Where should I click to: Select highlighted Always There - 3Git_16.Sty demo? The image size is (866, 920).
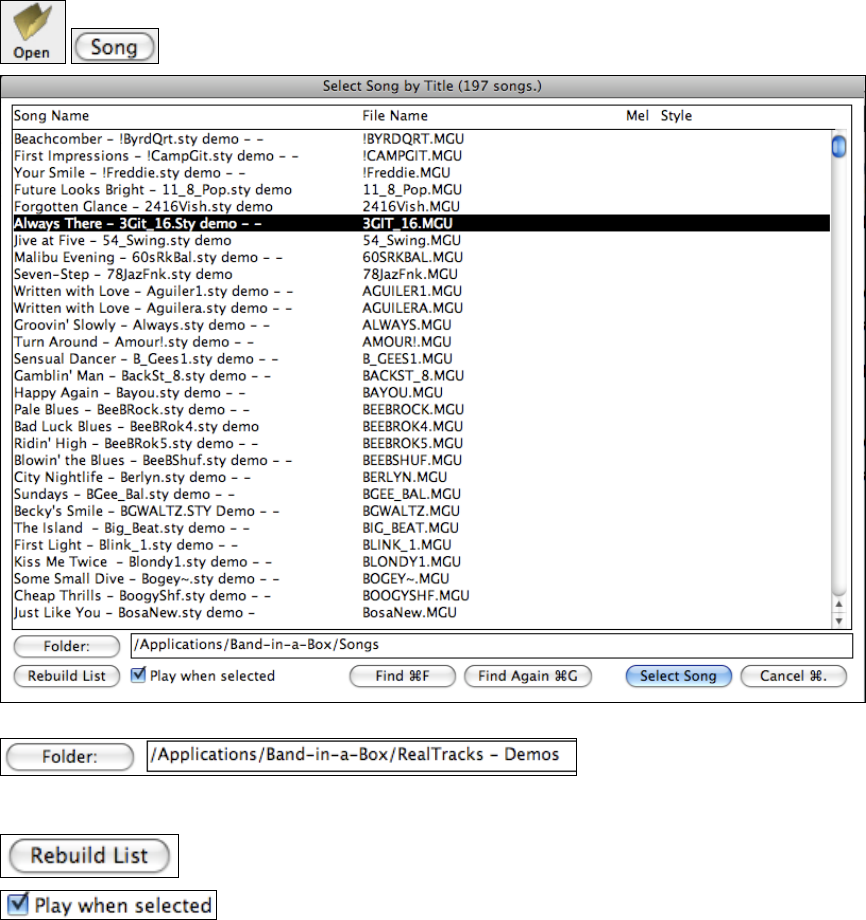point(421,224)
